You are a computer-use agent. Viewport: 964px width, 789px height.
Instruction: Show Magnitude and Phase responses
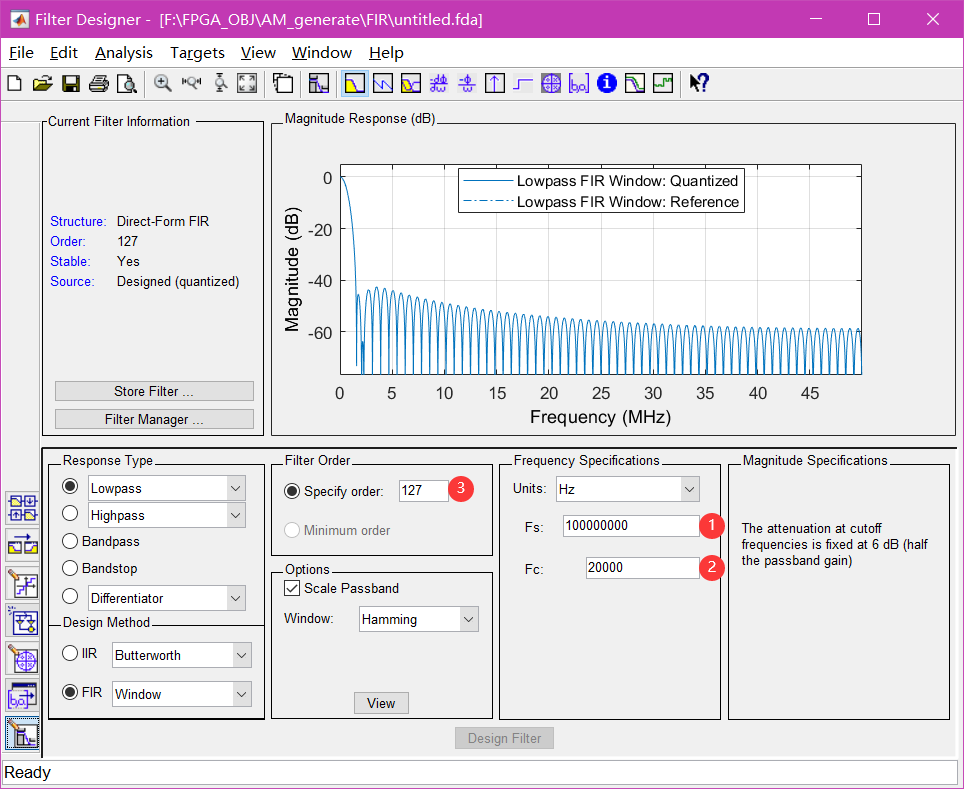[411, 83]
